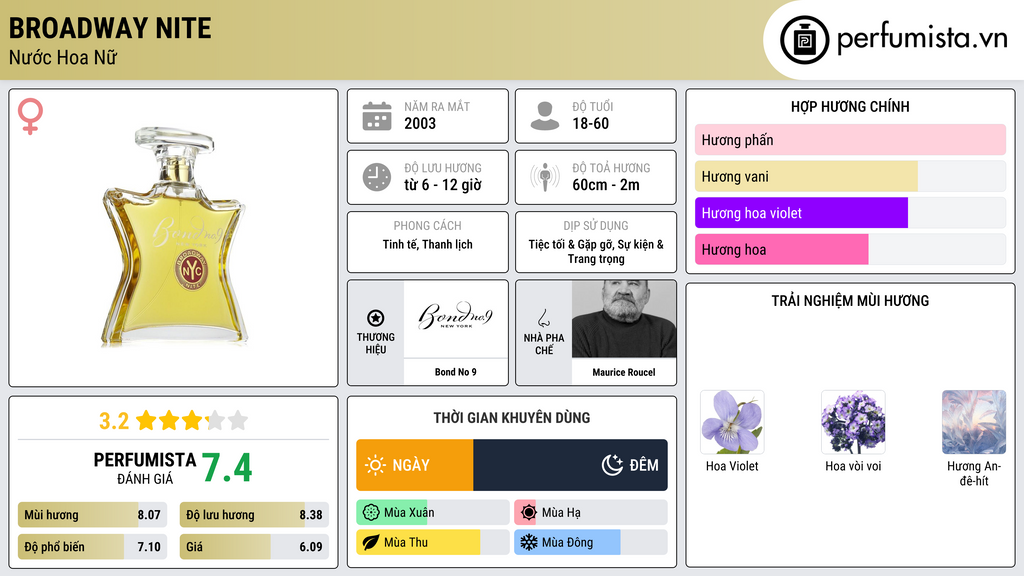This screenshot has height=576, width=1024.
Task: Click the Mùi hương 8.07 score bar
Action: (x=92, y=515)
